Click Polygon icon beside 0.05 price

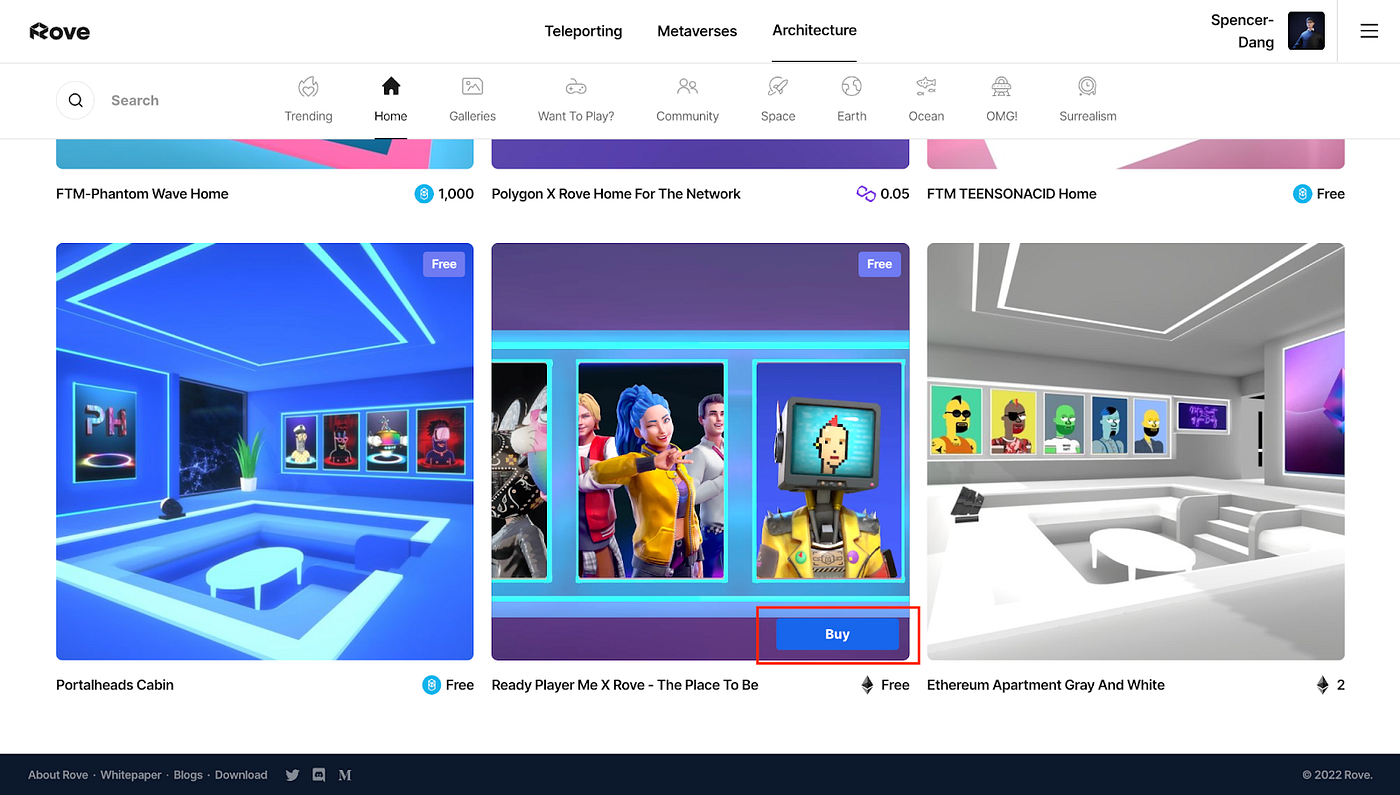pos(866,194)
